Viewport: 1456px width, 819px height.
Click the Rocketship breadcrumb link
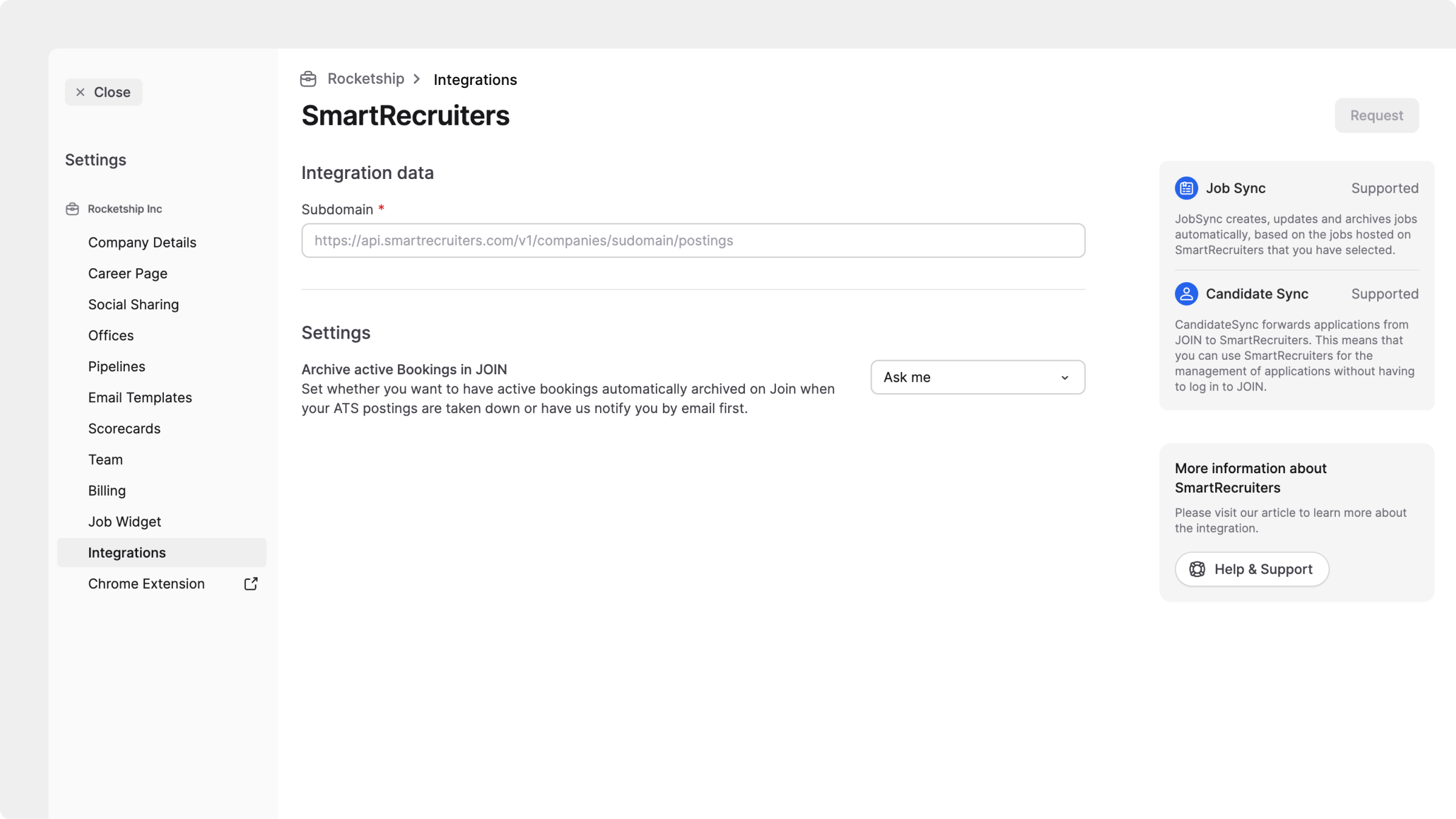(365, 79)
